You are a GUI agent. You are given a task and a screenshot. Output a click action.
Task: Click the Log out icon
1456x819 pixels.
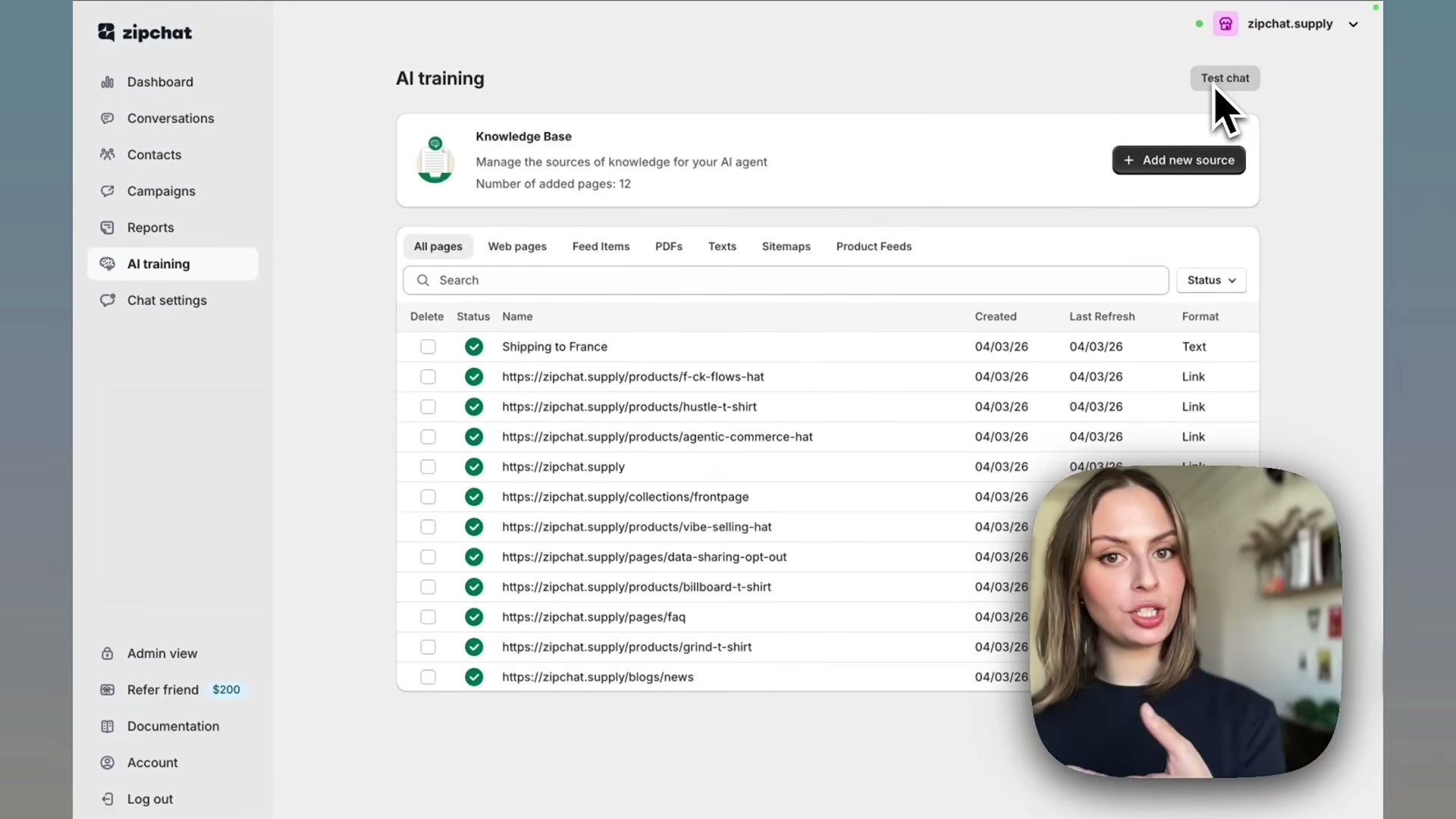coord(108,799)
